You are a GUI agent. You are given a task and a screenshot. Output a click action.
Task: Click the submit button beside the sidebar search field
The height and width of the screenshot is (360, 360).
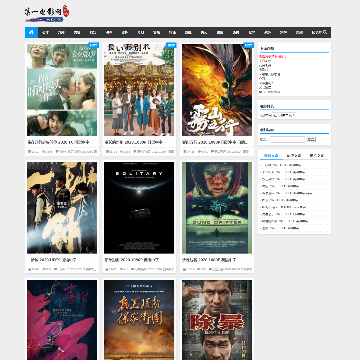pyautogui.click(x=311, y=139)
